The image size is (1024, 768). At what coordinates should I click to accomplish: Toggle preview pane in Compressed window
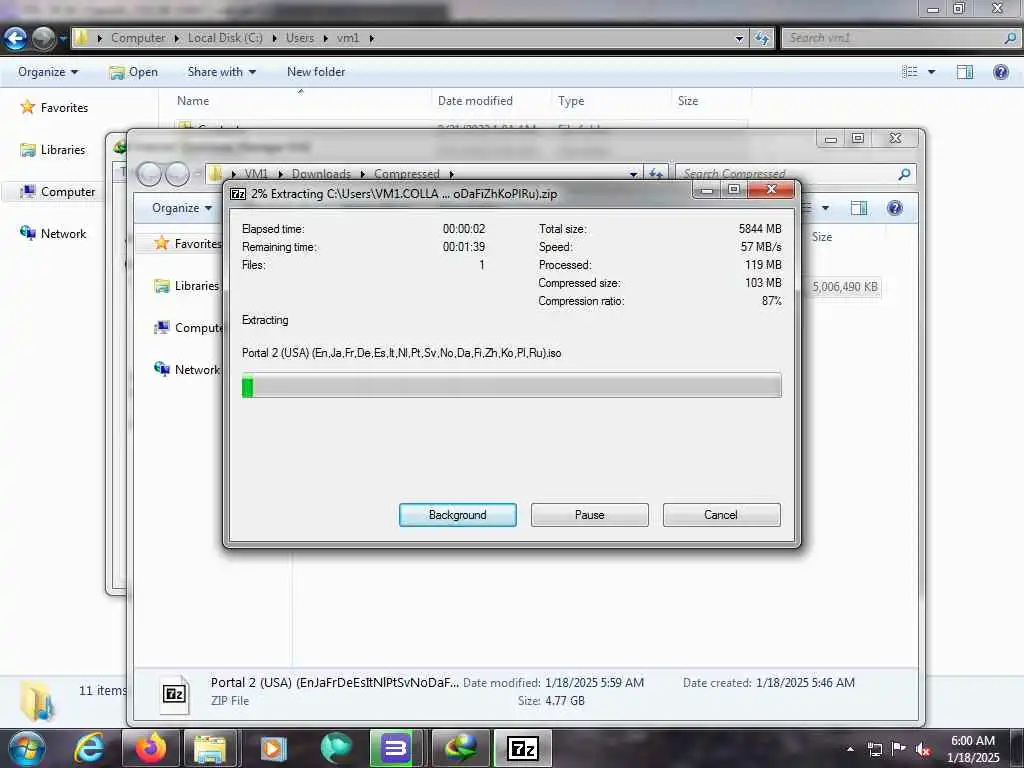point(859,208)
